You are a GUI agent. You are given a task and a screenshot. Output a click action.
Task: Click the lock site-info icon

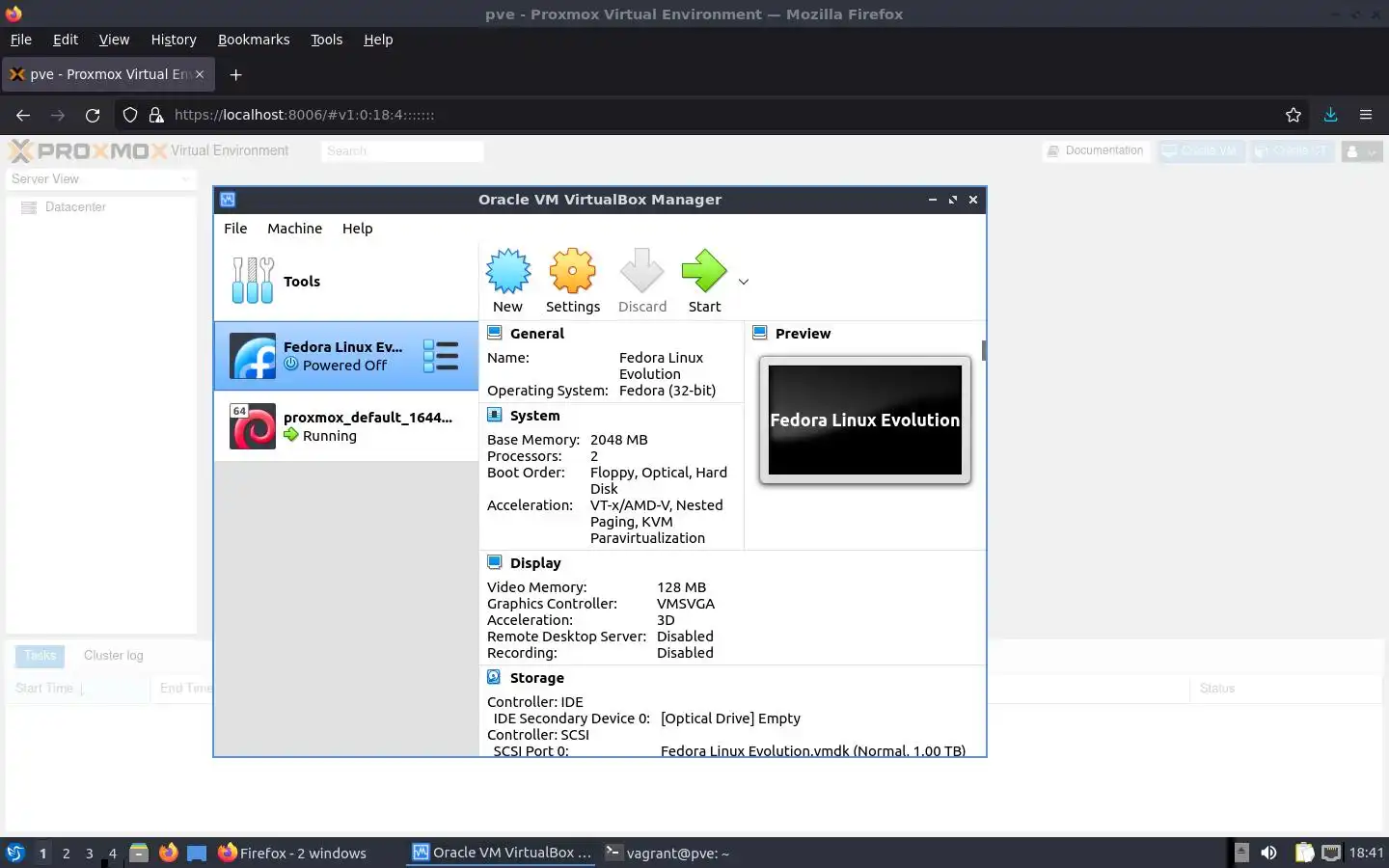click(x=156, y=115)
